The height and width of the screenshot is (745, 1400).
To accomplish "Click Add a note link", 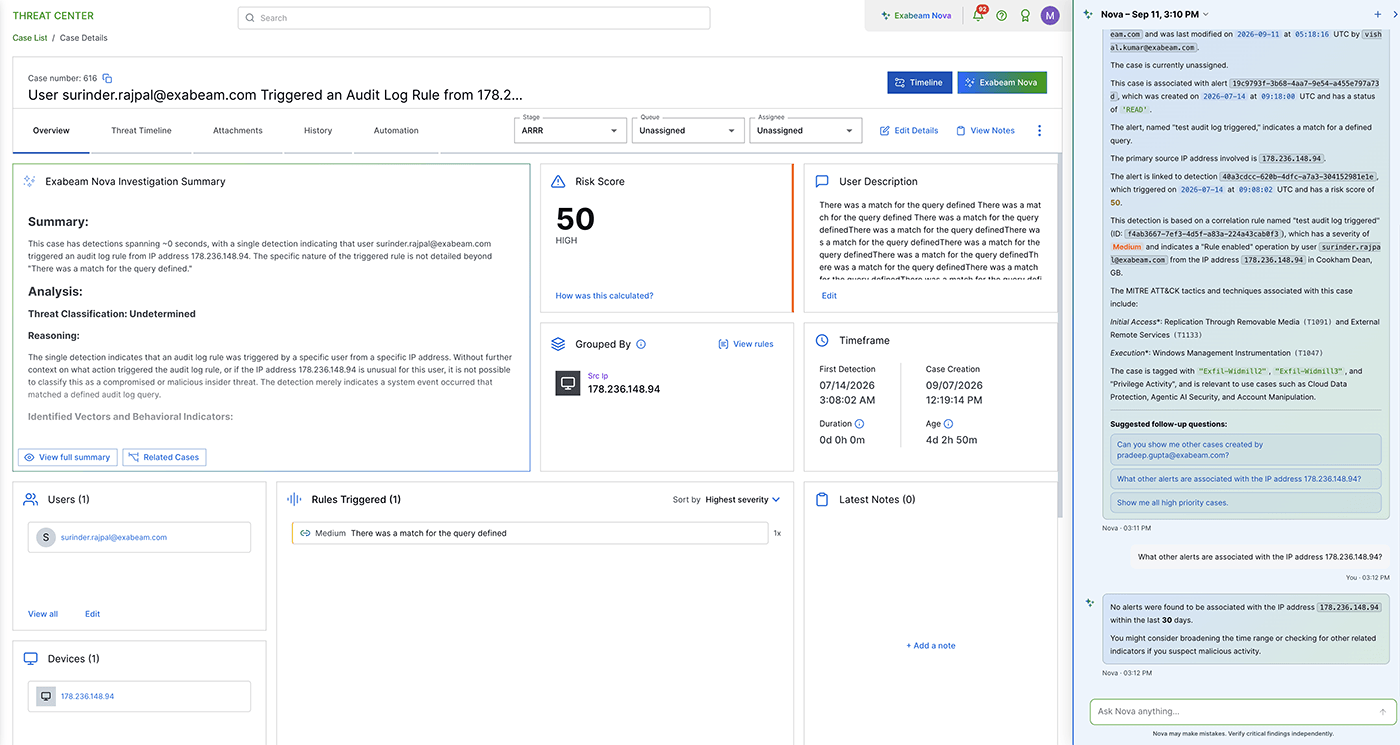I will [x=931, y=646].
